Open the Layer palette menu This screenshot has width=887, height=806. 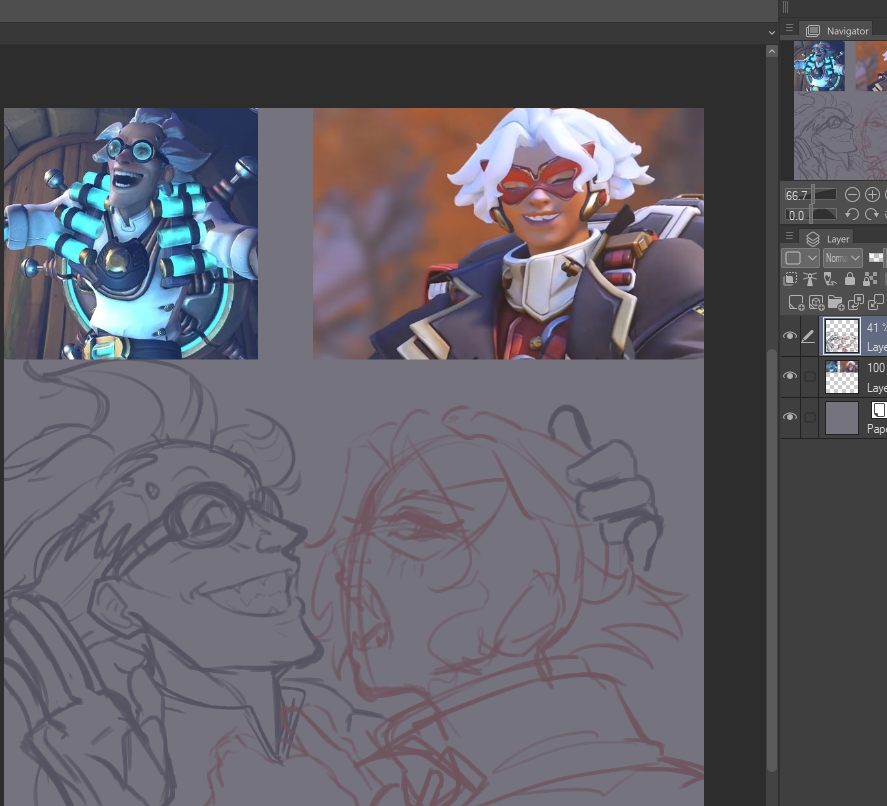[x=789, y=236]
